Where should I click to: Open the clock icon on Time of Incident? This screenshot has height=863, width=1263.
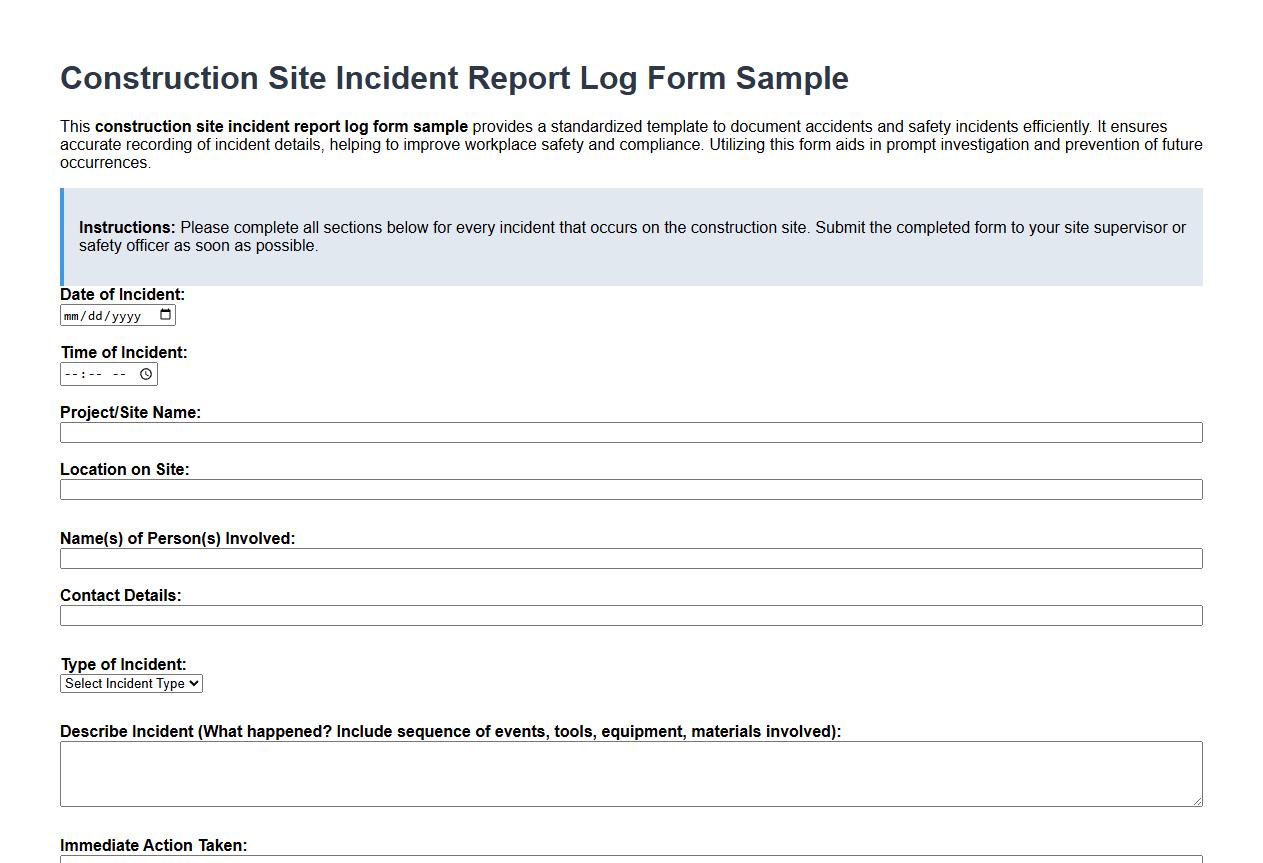tap(147, 373)
